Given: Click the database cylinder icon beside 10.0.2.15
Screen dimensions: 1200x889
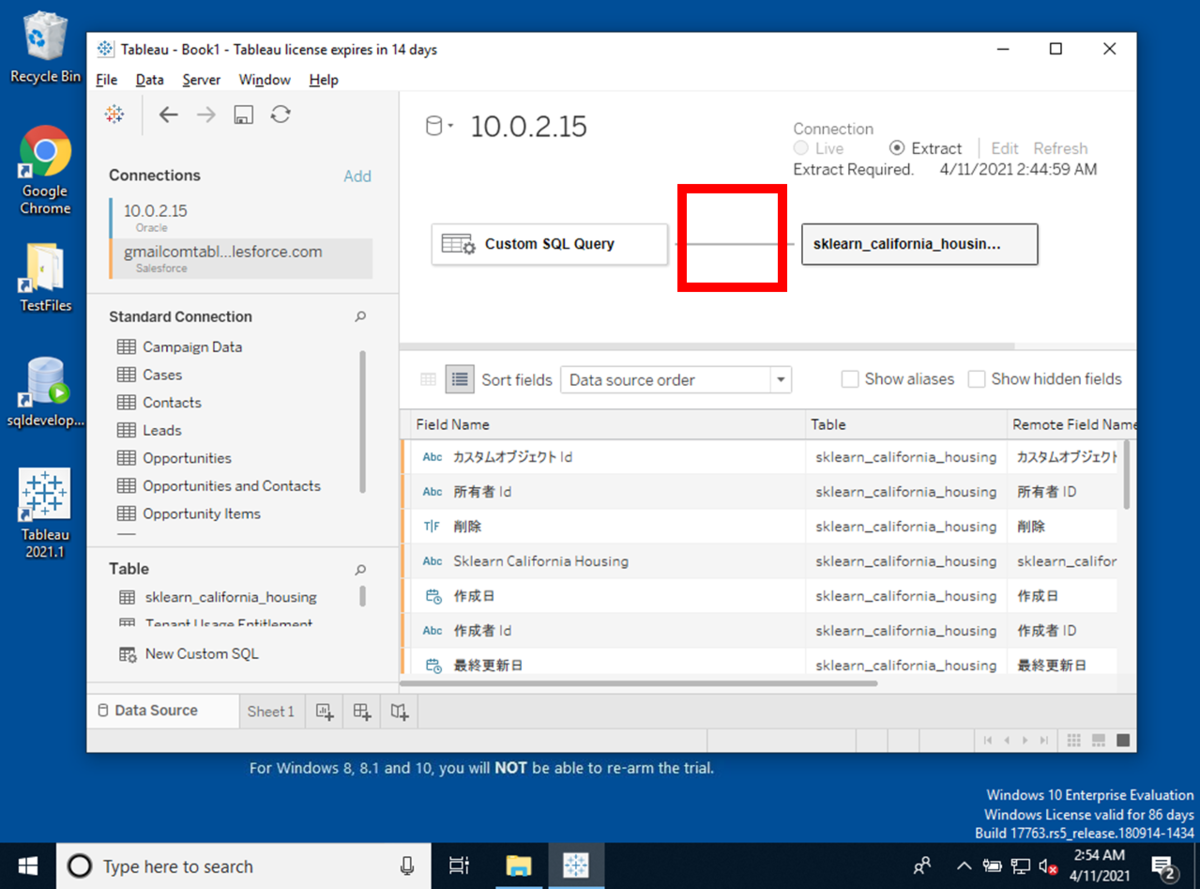Looking at the screenshot, I should point(434,127).
